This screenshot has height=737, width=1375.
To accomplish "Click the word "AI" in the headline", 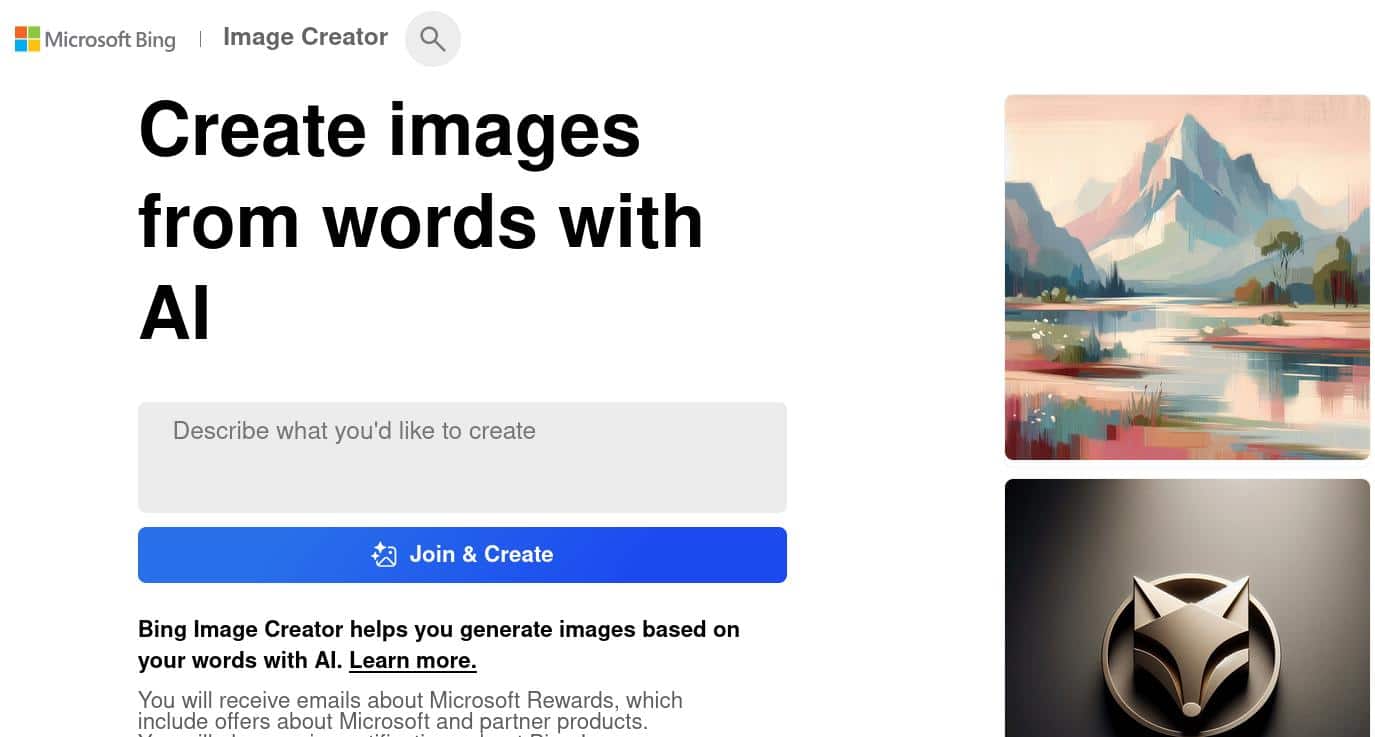I will [x=175, y=312].
